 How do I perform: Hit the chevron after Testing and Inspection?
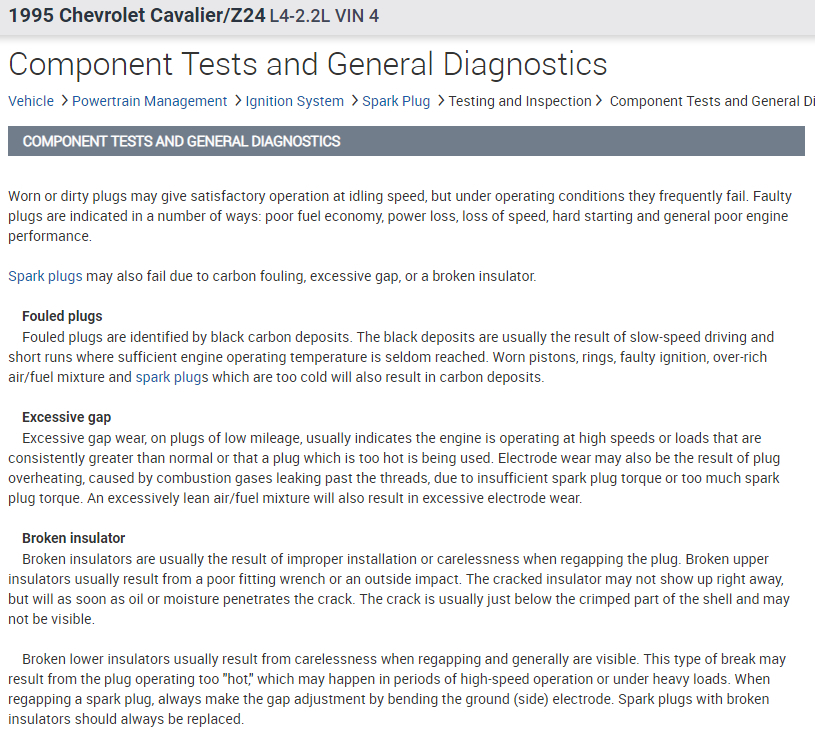pyautogui.click(x=600, y=101)
